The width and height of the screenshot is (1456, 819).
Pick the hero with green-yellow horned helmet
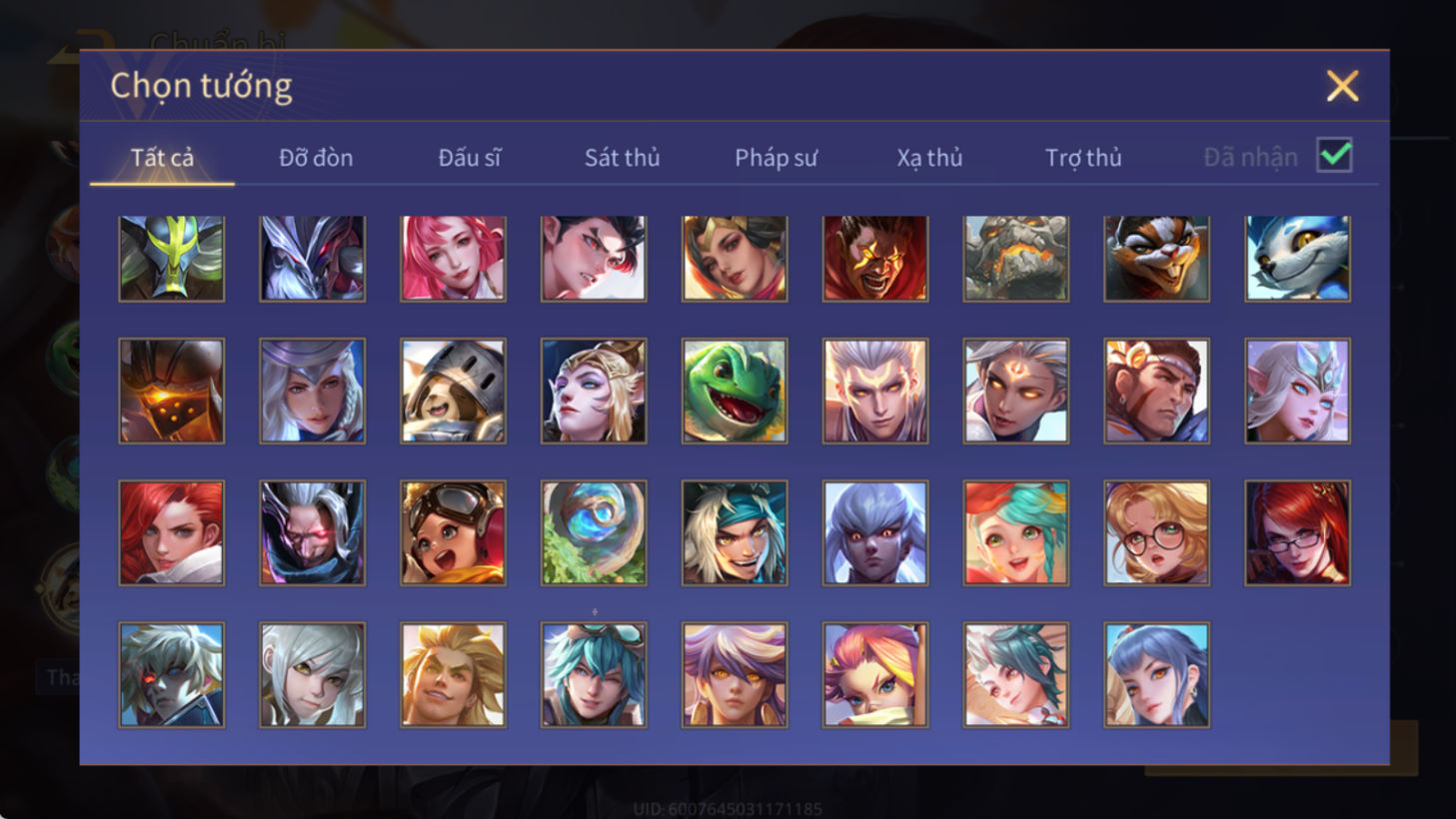coord(172,258)
